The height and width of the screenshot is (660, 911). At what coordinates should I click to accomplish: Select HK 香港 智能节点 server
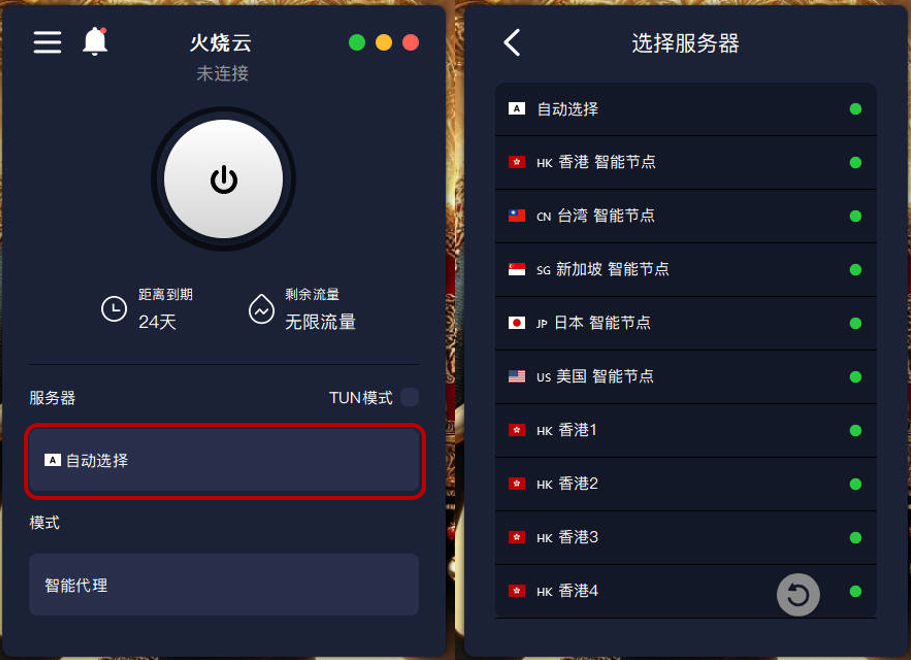tap(686, 163)
